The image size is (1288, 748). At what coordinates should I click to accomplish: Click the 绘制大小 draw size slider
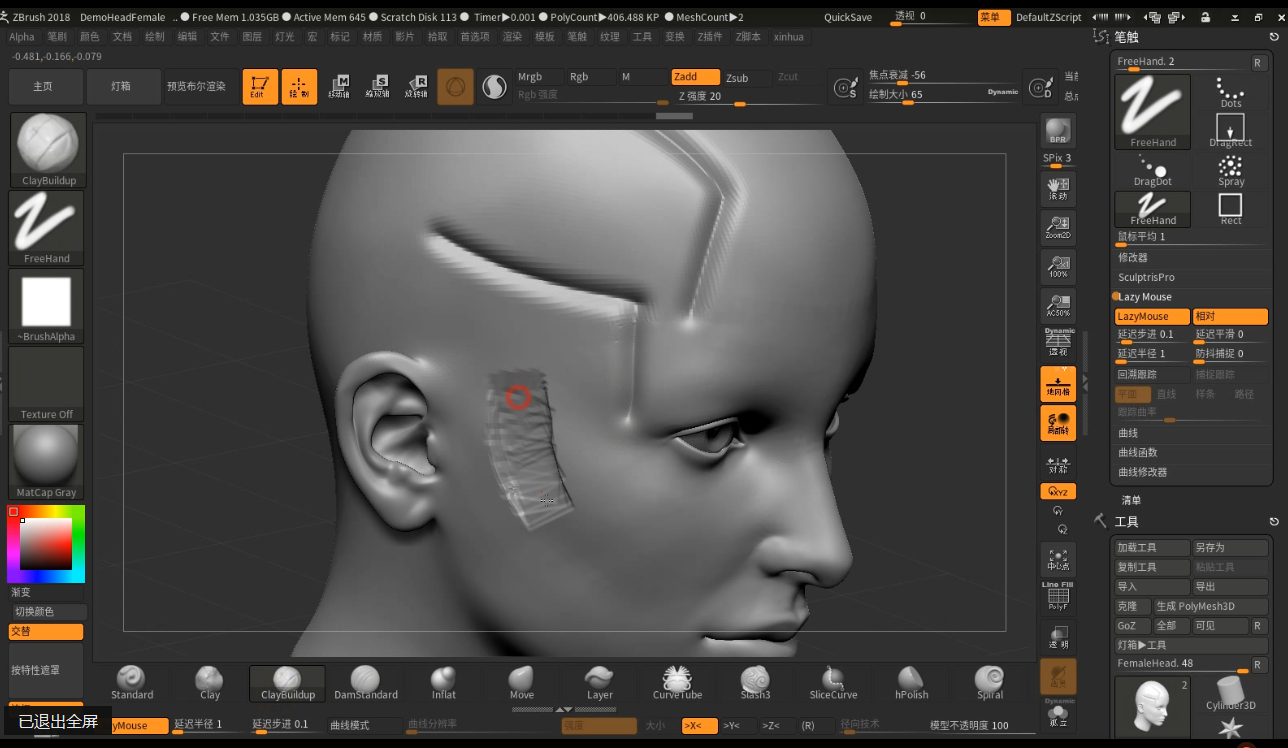(943, 95)
